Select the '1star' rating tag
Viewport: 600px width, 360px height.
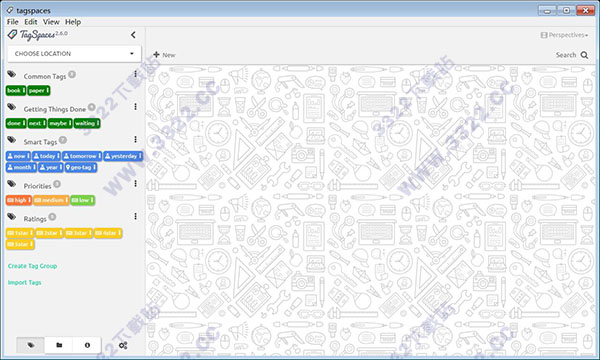point(20,233)
